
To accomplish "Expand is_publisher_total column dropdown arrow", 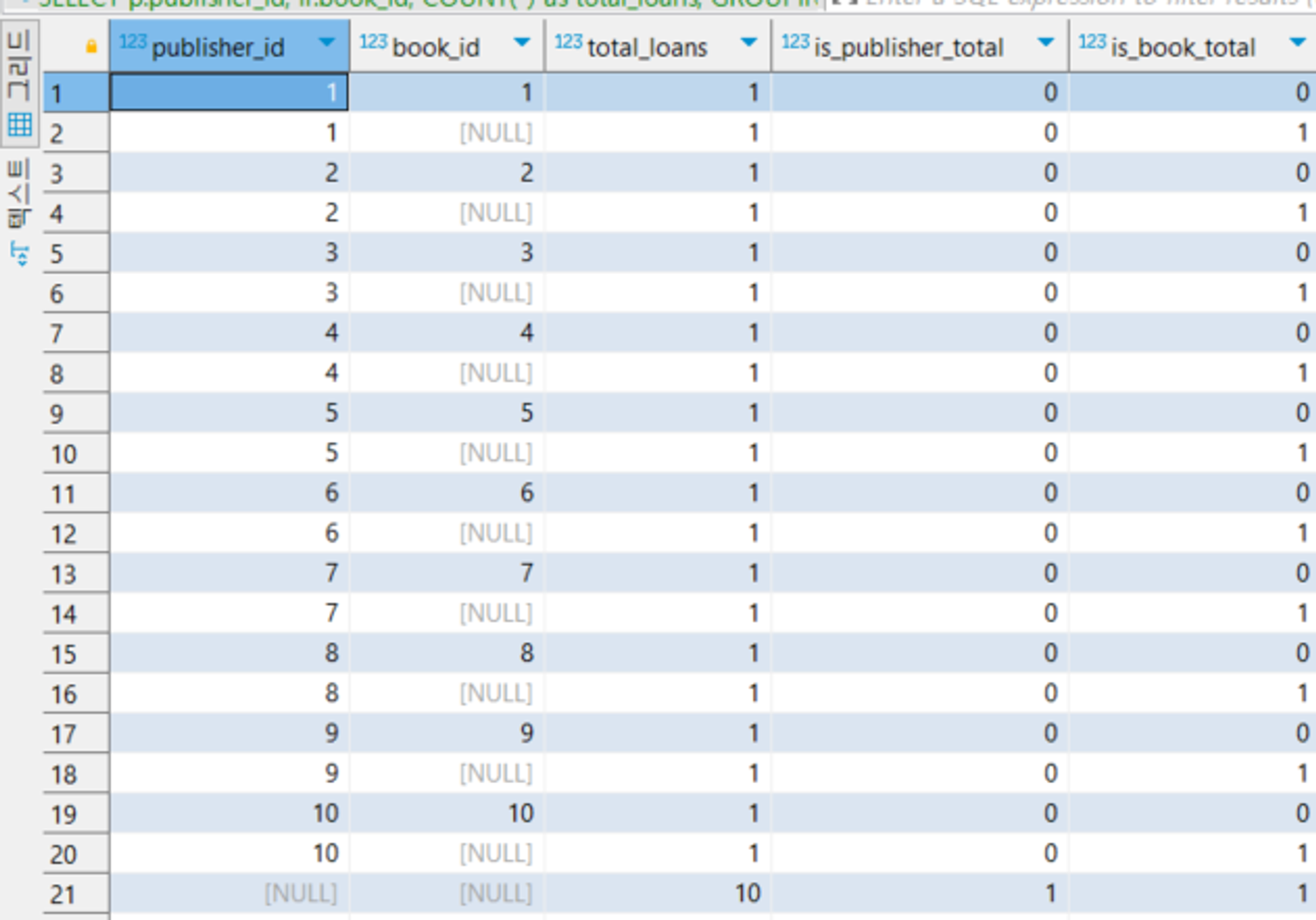I will 1045,43.
